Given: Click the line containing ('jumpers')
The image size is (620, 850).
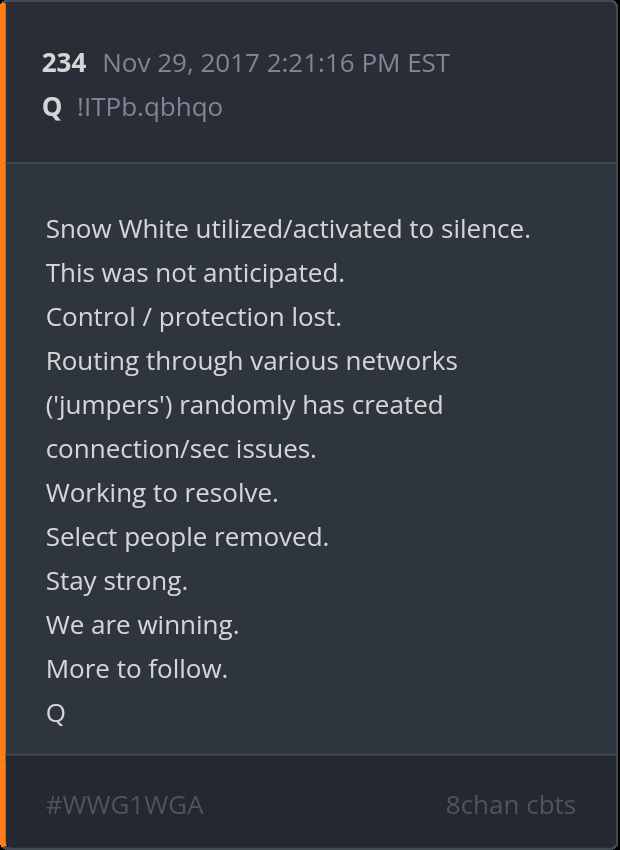Looking at the screenshot, I should (244, 405).
